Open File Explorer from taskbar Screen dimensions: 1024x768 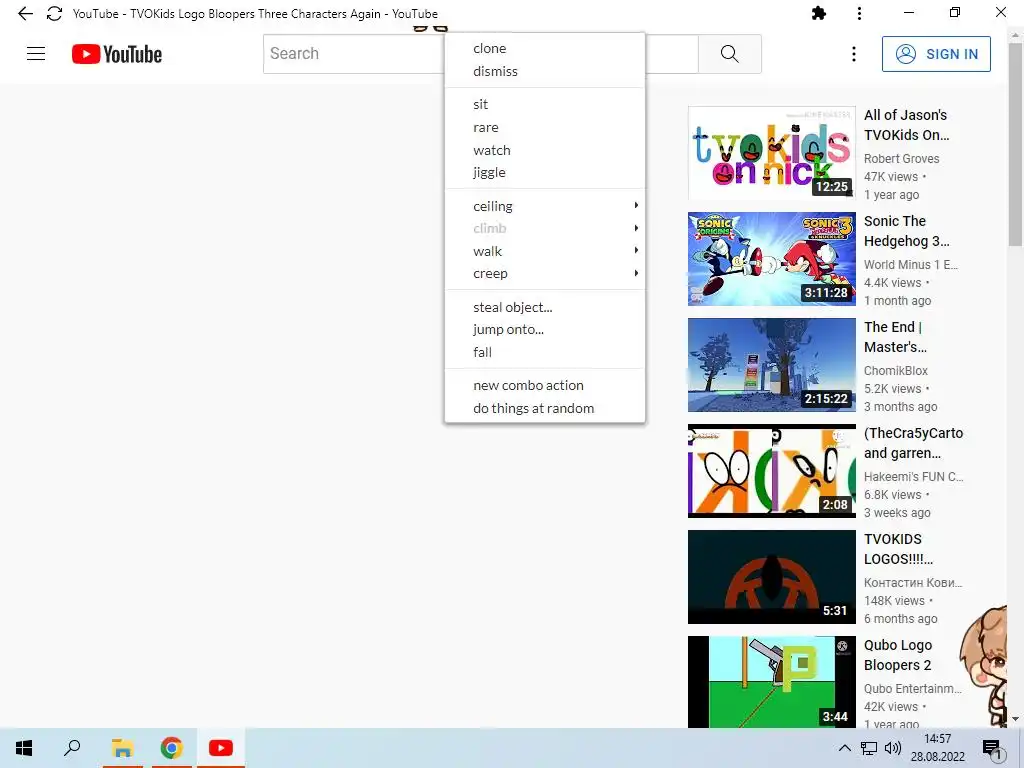[x=122, y=748]
